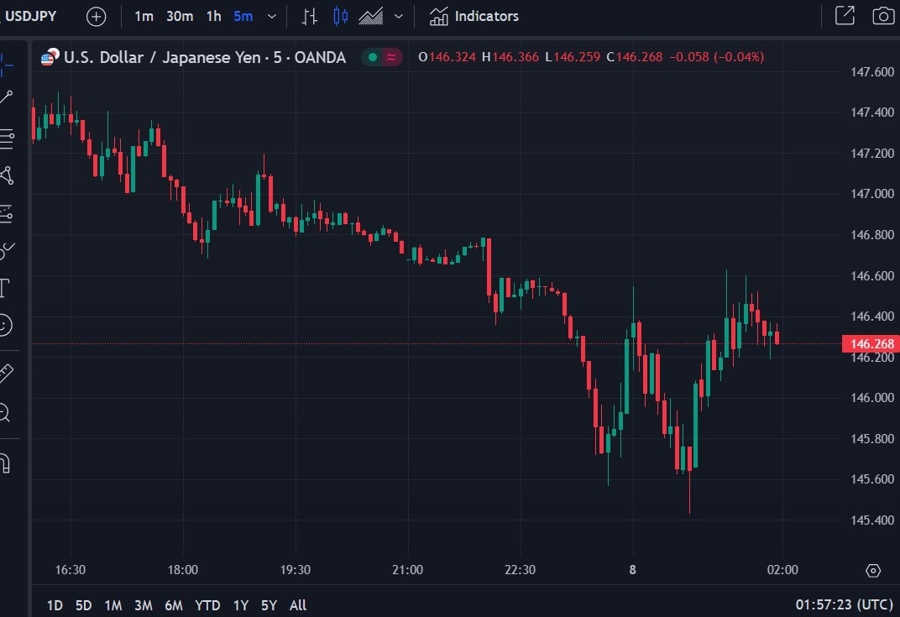Click the change value −0.058 (−0.04%)

(x=717, y=57)
